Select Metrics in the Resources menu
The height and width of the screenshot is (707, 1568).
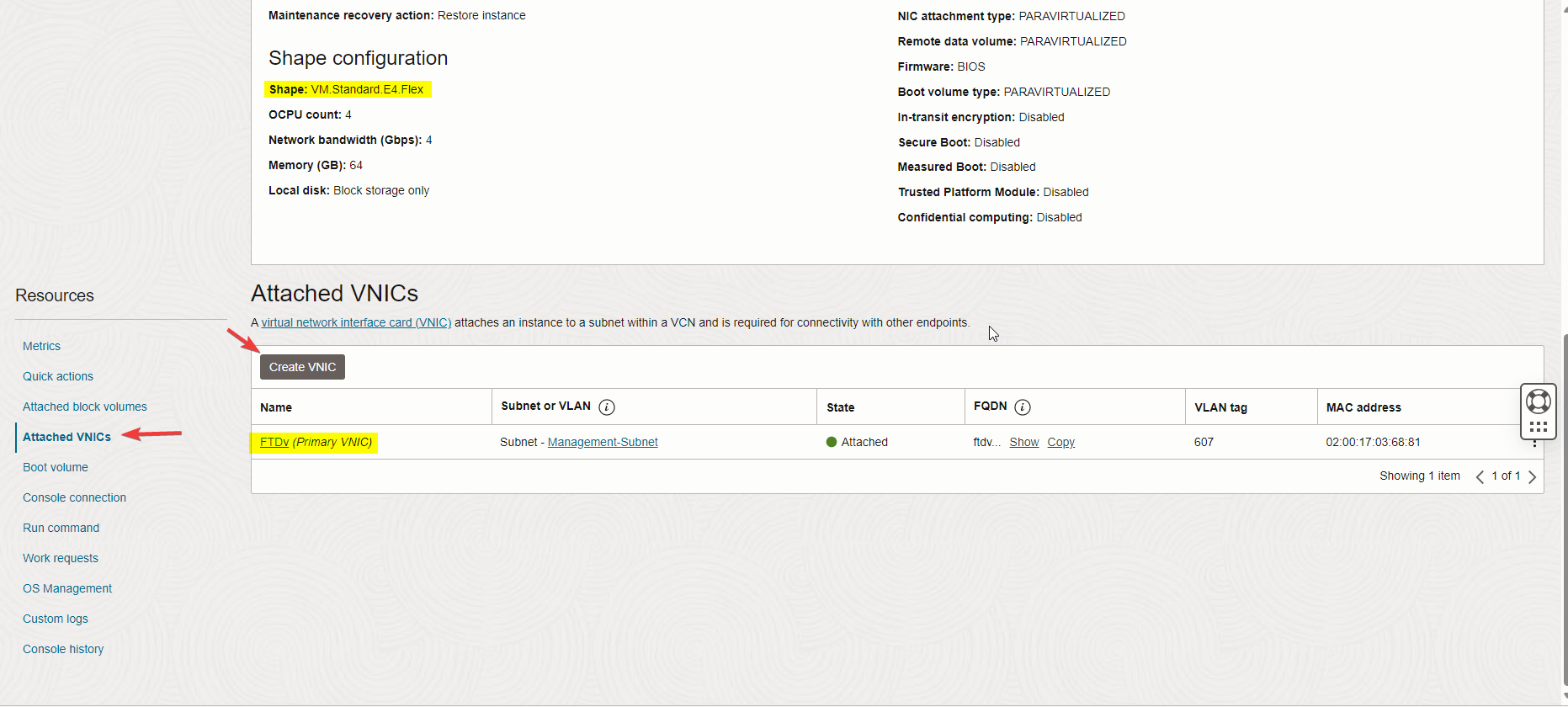pyautogui.click(x=41, y=346)
